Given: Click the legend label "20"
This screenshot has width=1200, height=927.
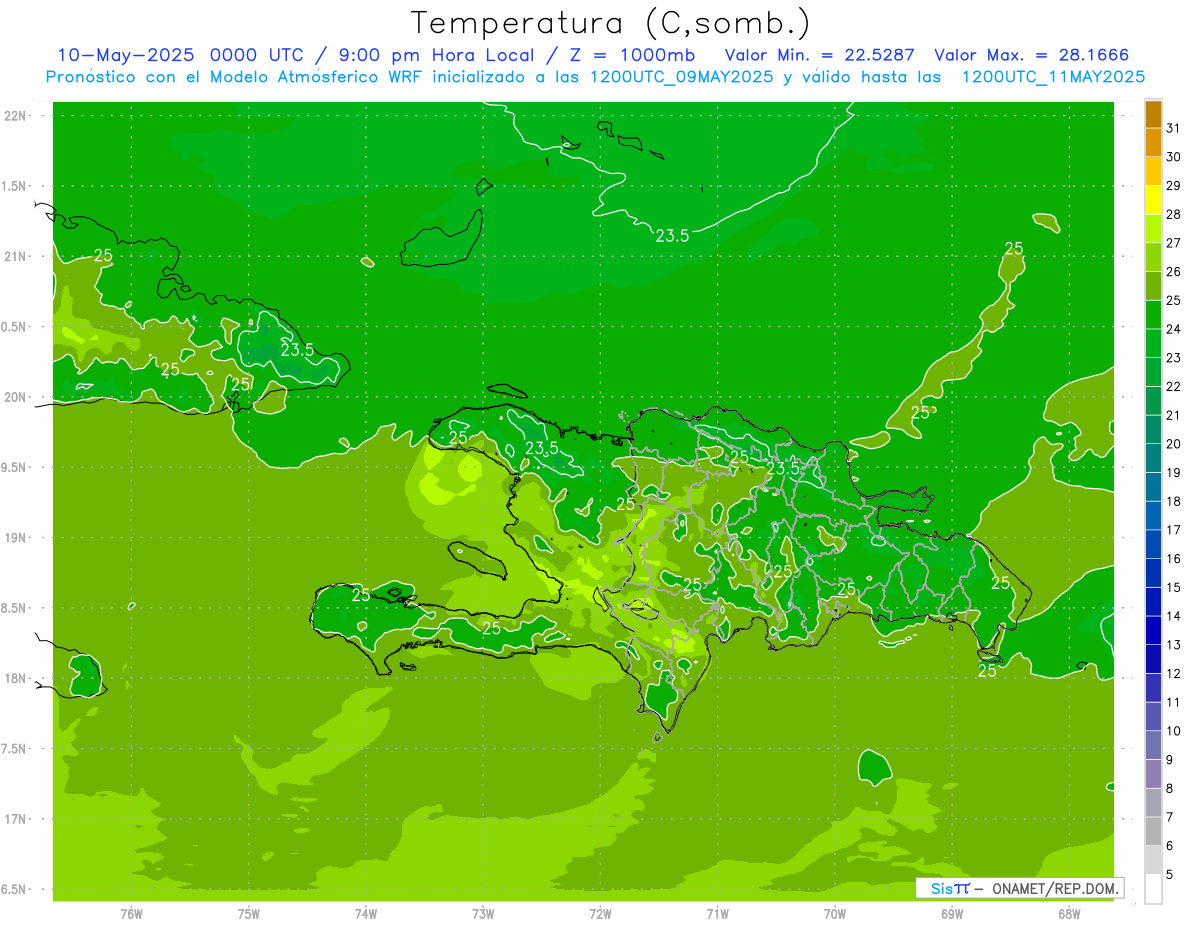Looking at the screenshot, I should 1174,444.
